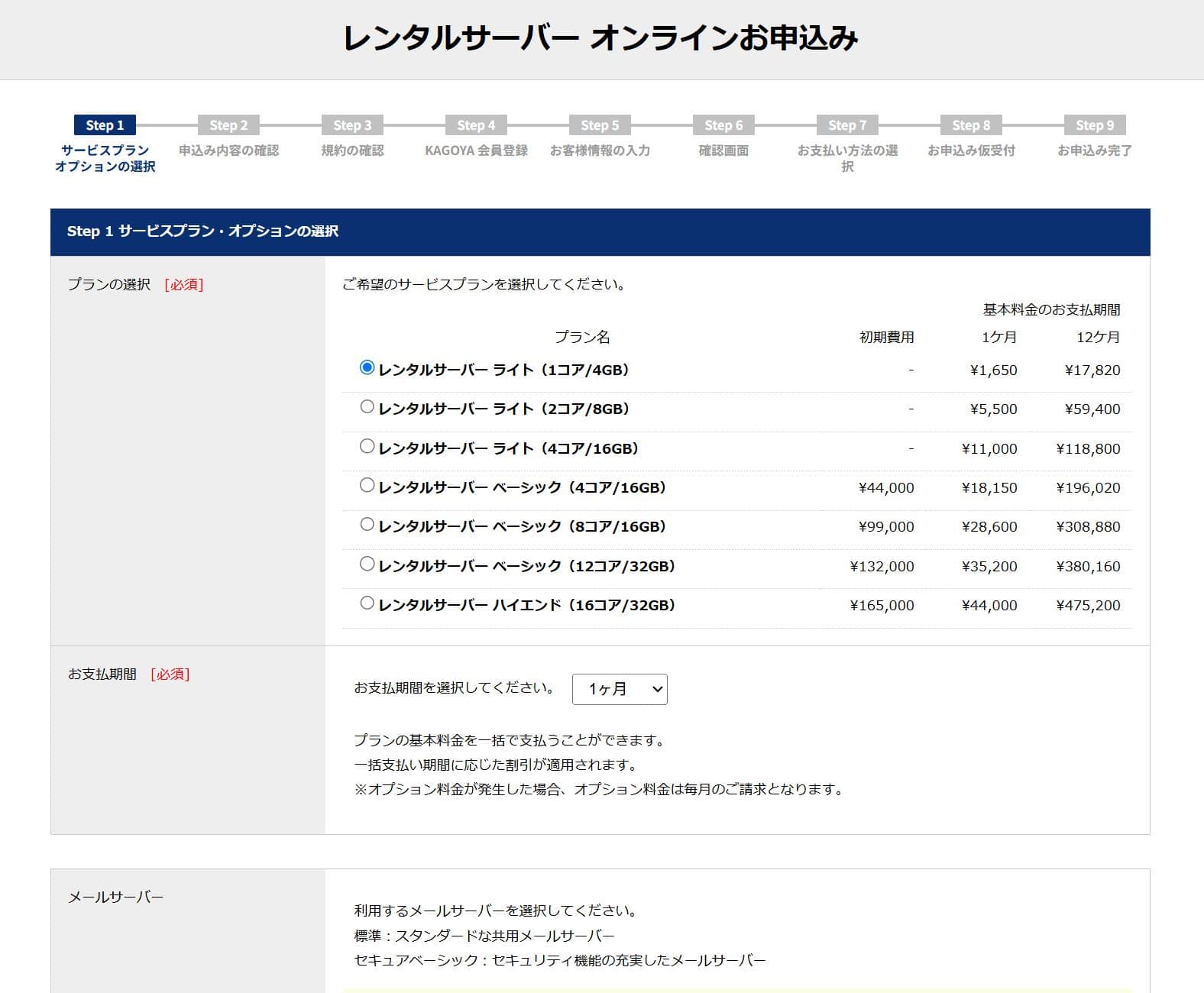Screen dimensions: 1204x993
Task: Click the Step 3 progress badge
Action: click(x=352, y=125)
